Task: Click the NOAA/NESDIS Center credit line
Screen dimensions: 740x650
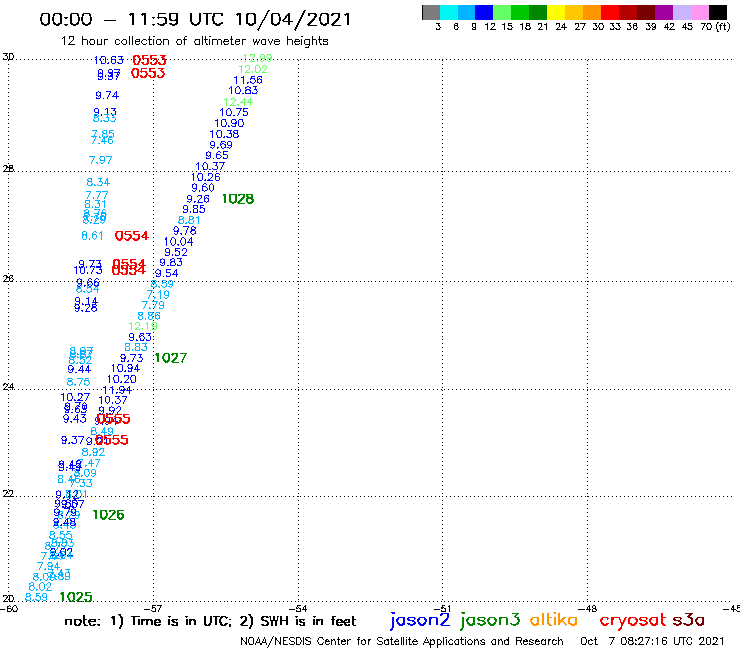Action: click(402, 641)
